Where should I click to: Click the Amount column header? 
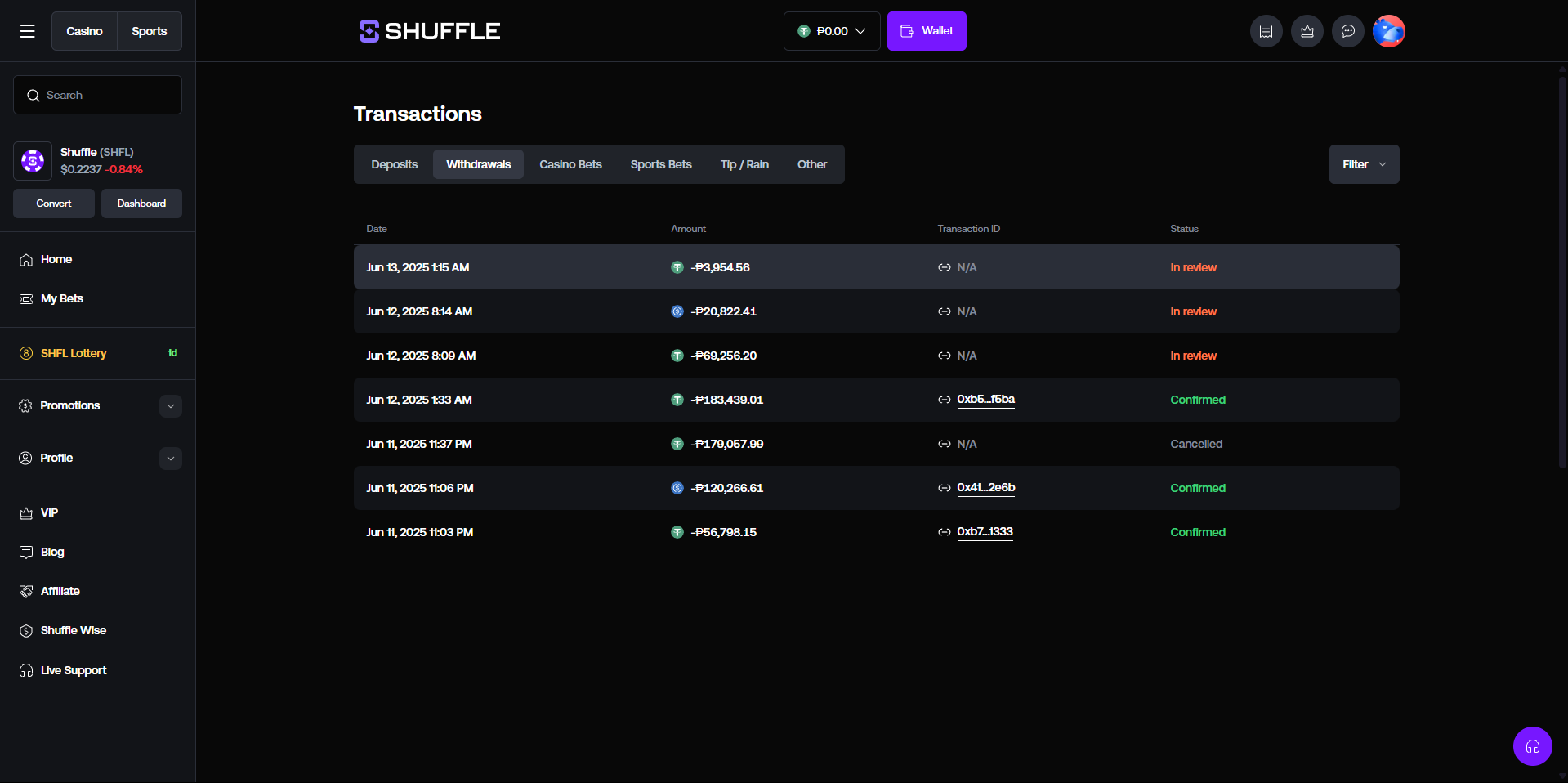pyautogui.click(x=688, y=229)
